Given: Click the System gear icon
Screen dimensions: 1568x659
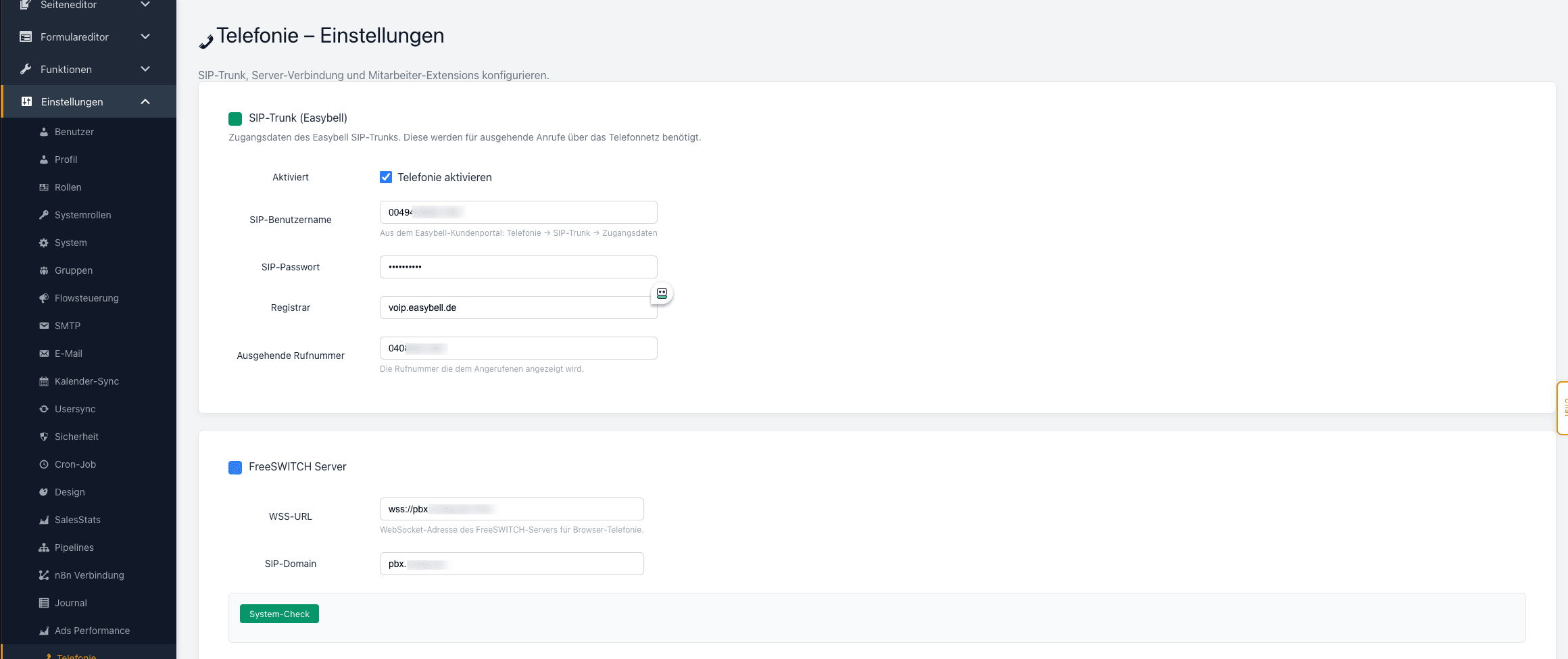Looking at the screenshot, I should tap(44, 243).
